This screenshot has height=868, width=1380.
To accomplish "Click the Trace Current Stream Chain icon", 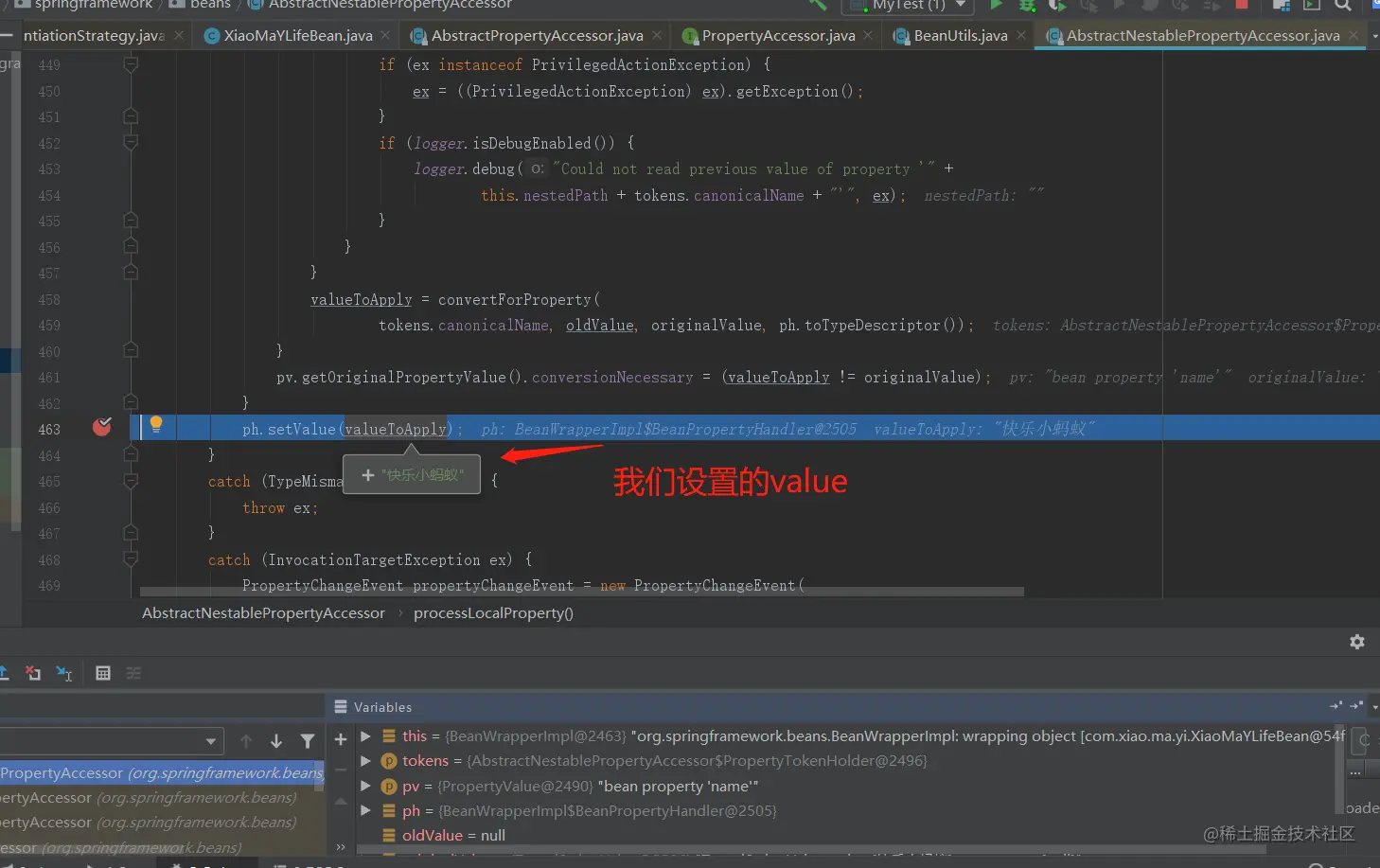I will pos(133,673).
